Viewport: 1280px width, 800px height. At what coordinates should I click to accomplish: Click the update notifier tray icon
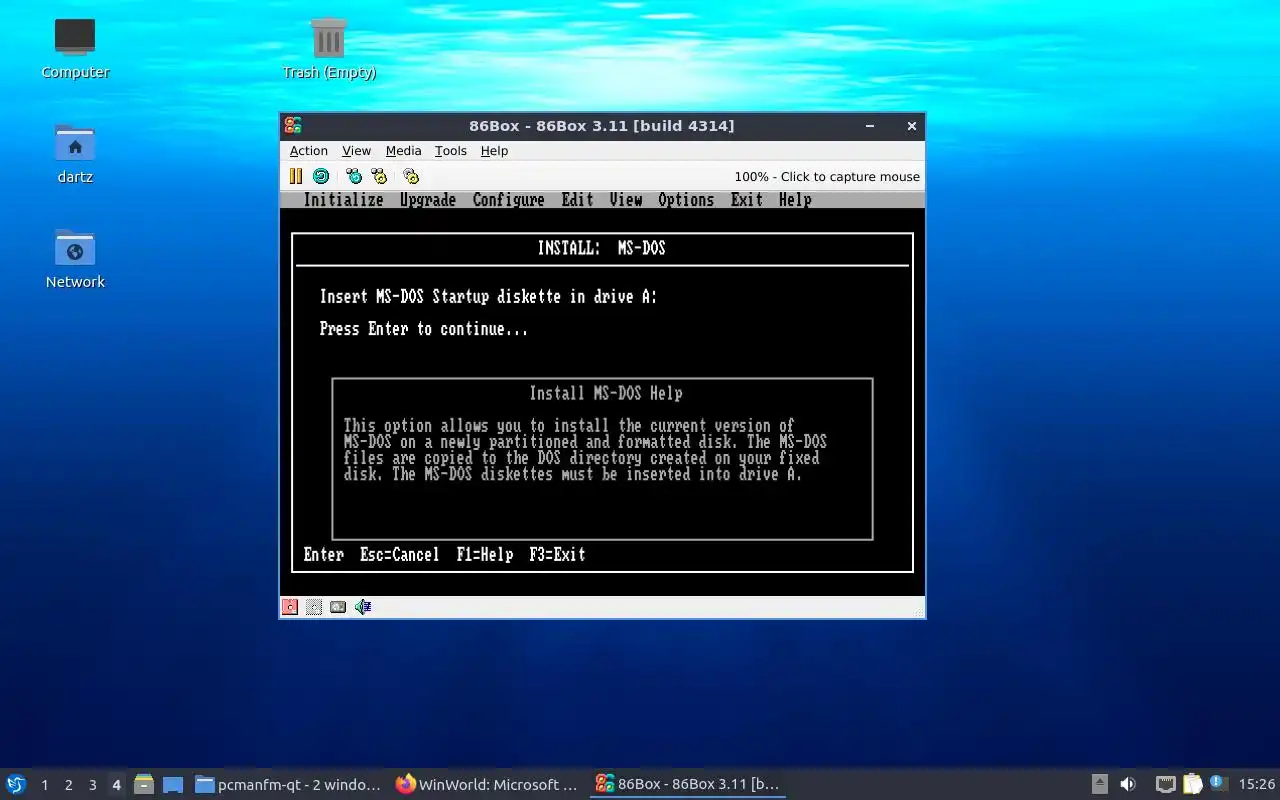(1218, 783)
